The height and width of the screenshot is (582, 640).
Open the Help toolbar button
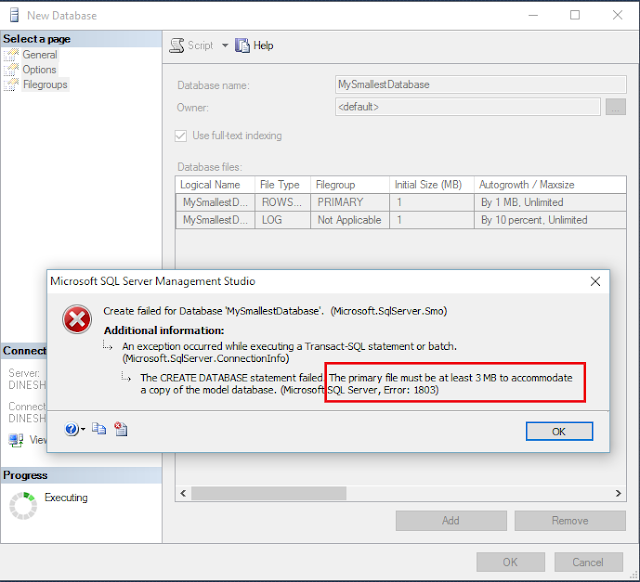254,45
